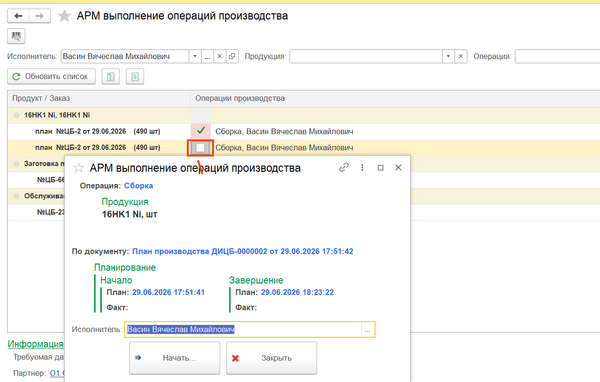
Task: Open the Продукция dropdown arrow
Action: click(448, 56)
